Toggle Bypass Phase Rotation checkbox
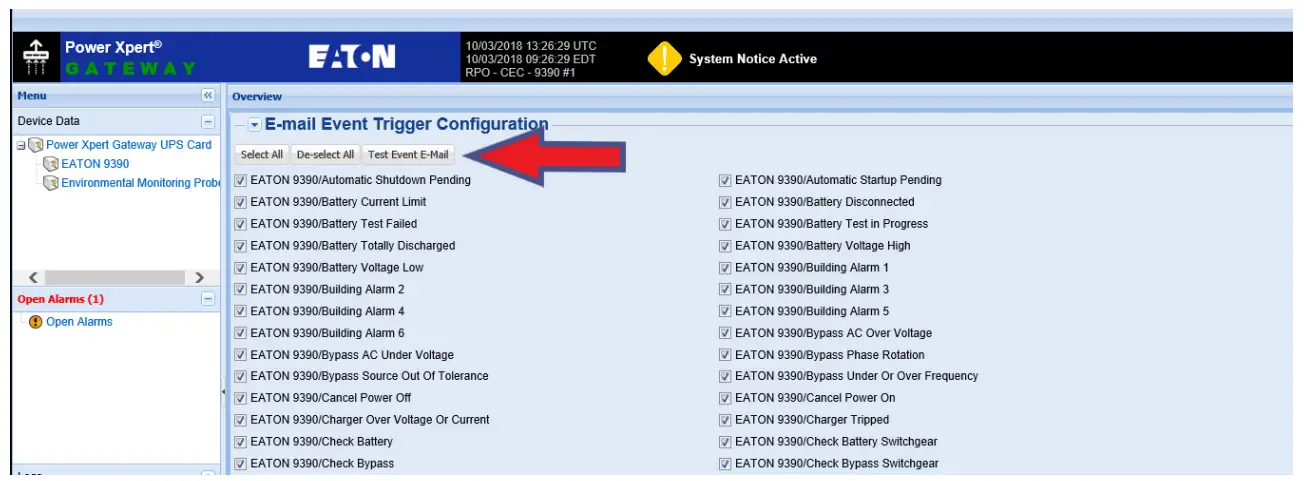This screenshot has width=1304, height=481. click(x=725, y=355)
